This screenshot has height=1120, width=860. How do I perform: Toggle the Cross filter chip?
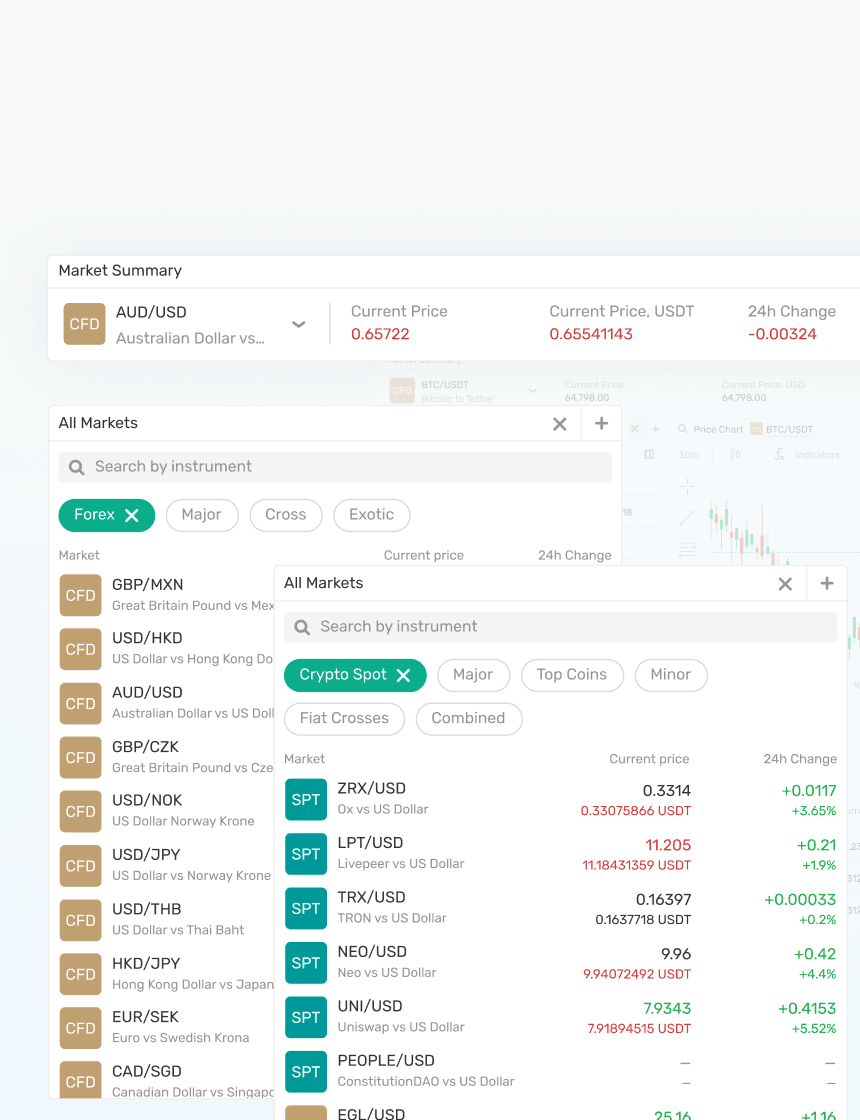pyautogui.click(x=286, y=515)
